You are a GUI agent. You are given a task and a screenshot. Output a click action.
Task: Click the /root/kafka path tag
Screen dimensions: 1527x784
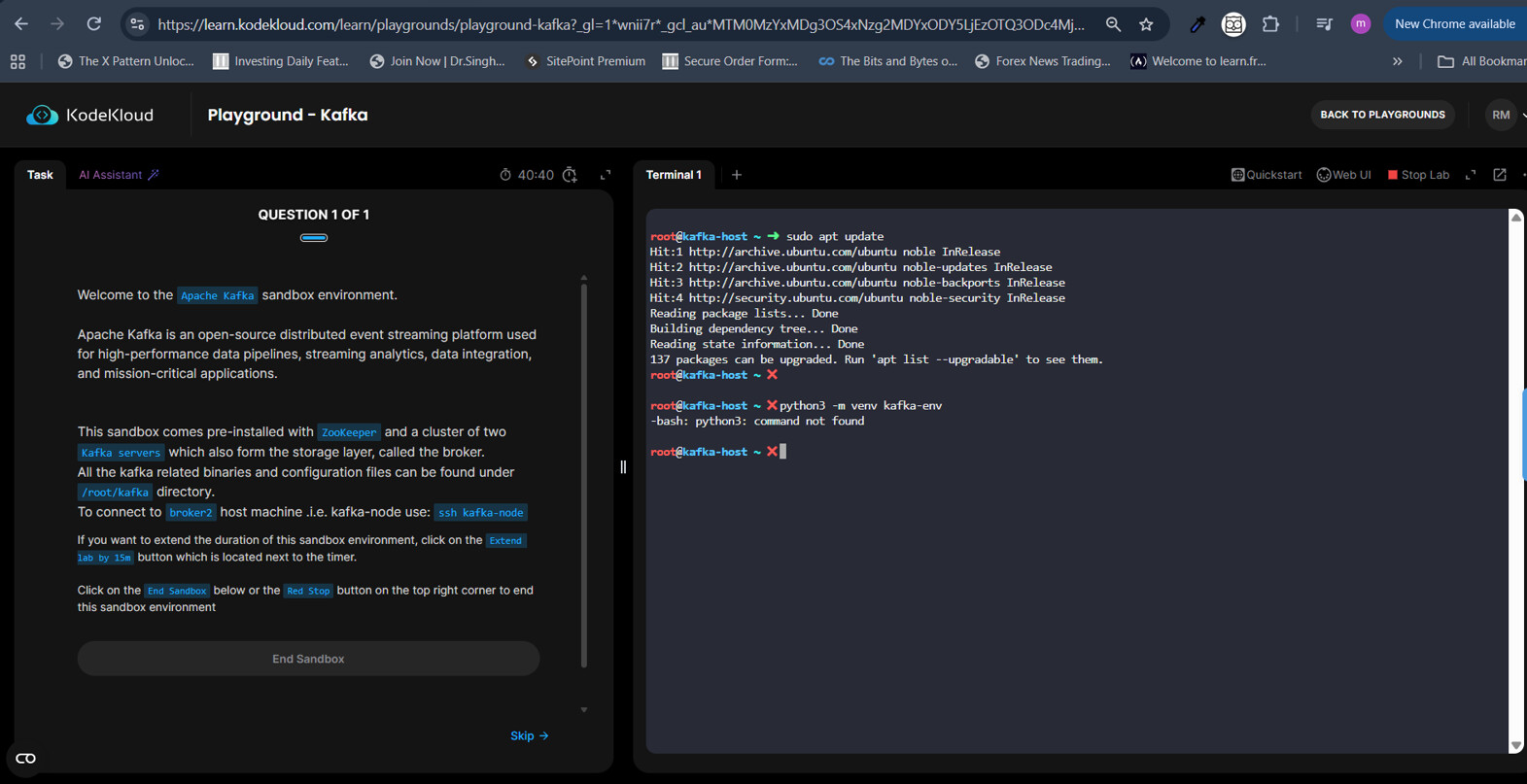click(x=115, y=493)
